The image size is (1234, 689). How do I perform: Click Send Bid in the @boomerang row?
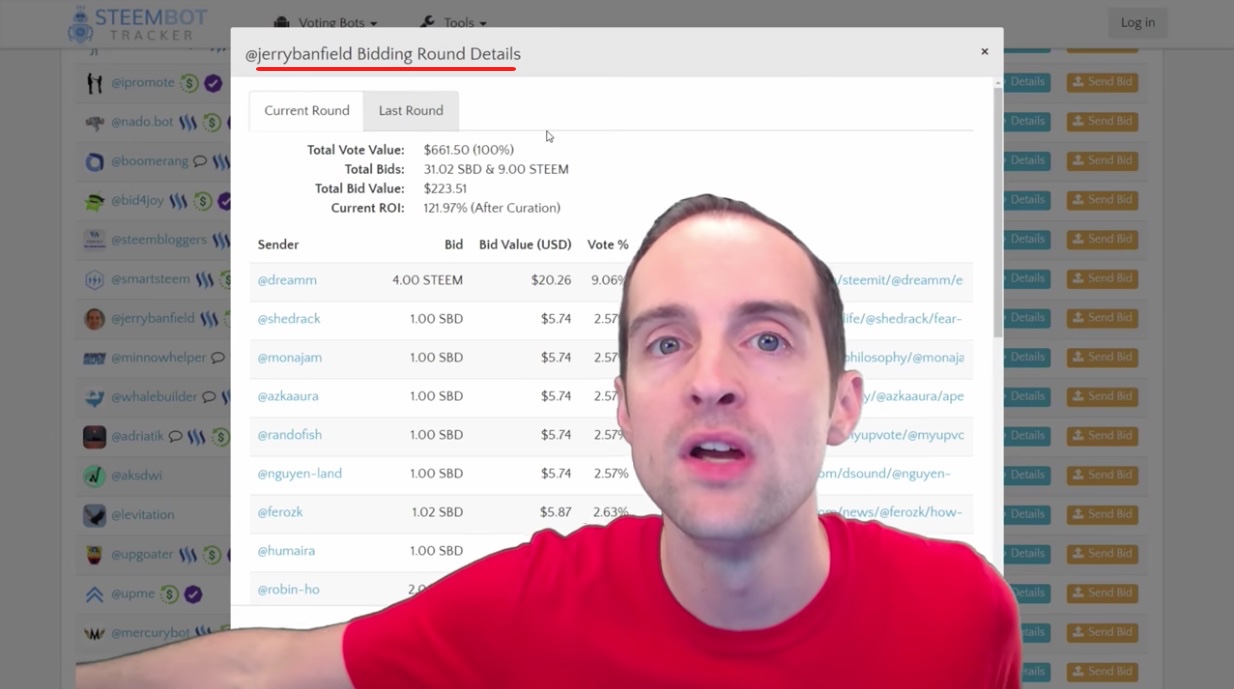[x=1102, y=160]
